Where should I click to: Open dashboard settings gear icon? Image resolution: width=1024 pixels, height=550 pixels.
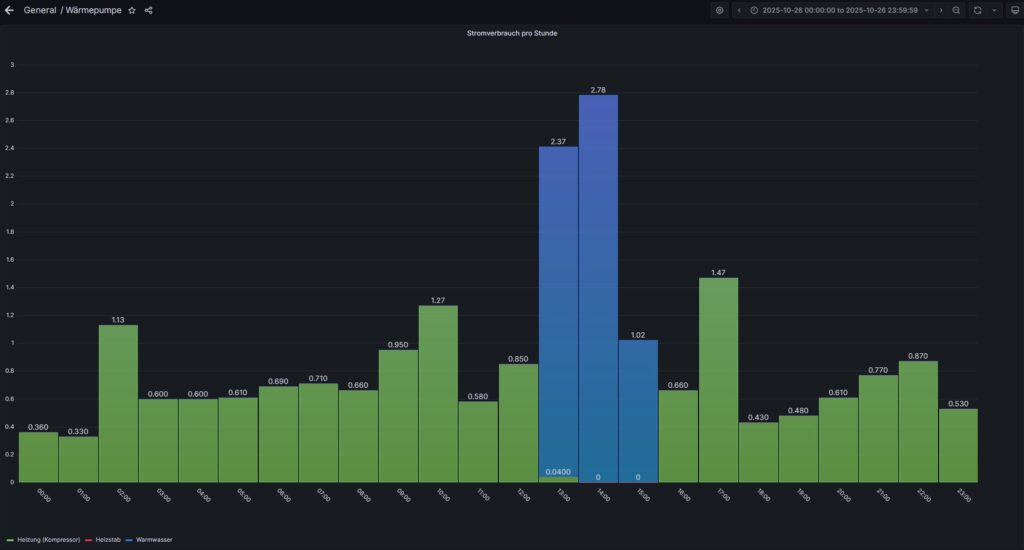[719, 10]
